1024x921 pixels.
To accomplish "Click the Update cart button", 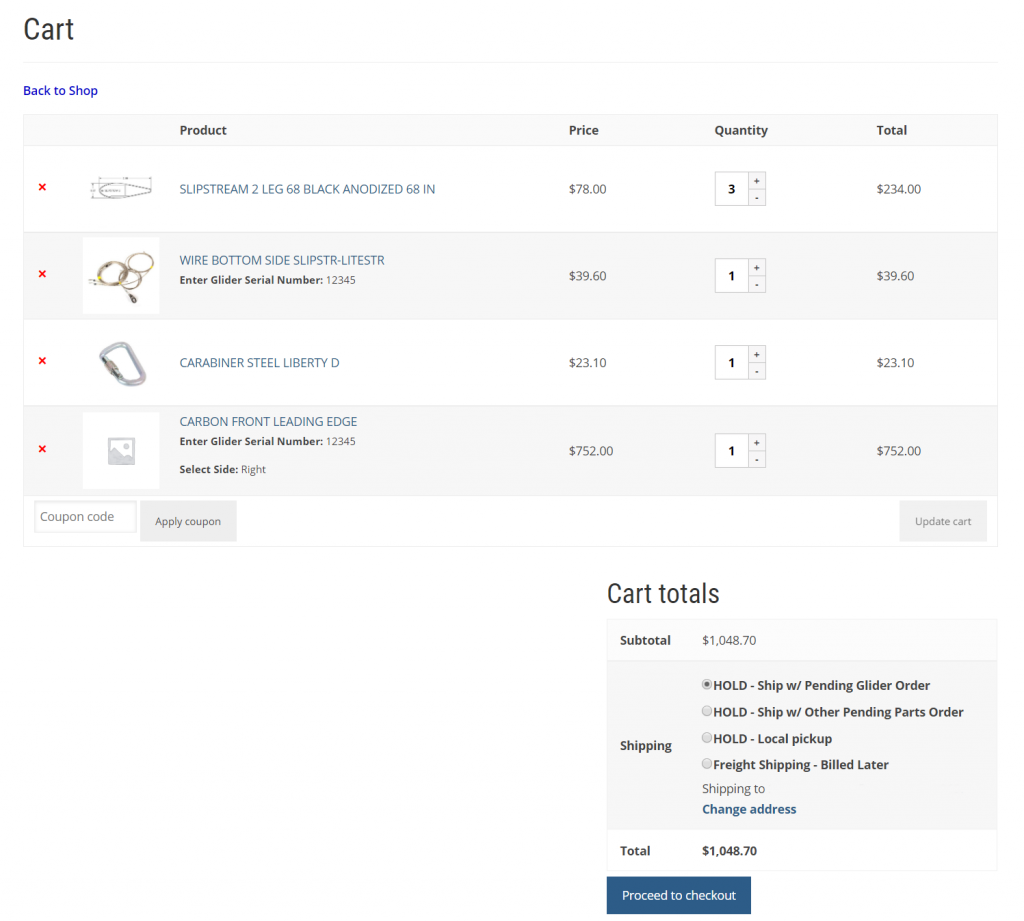I will [942, 521].
